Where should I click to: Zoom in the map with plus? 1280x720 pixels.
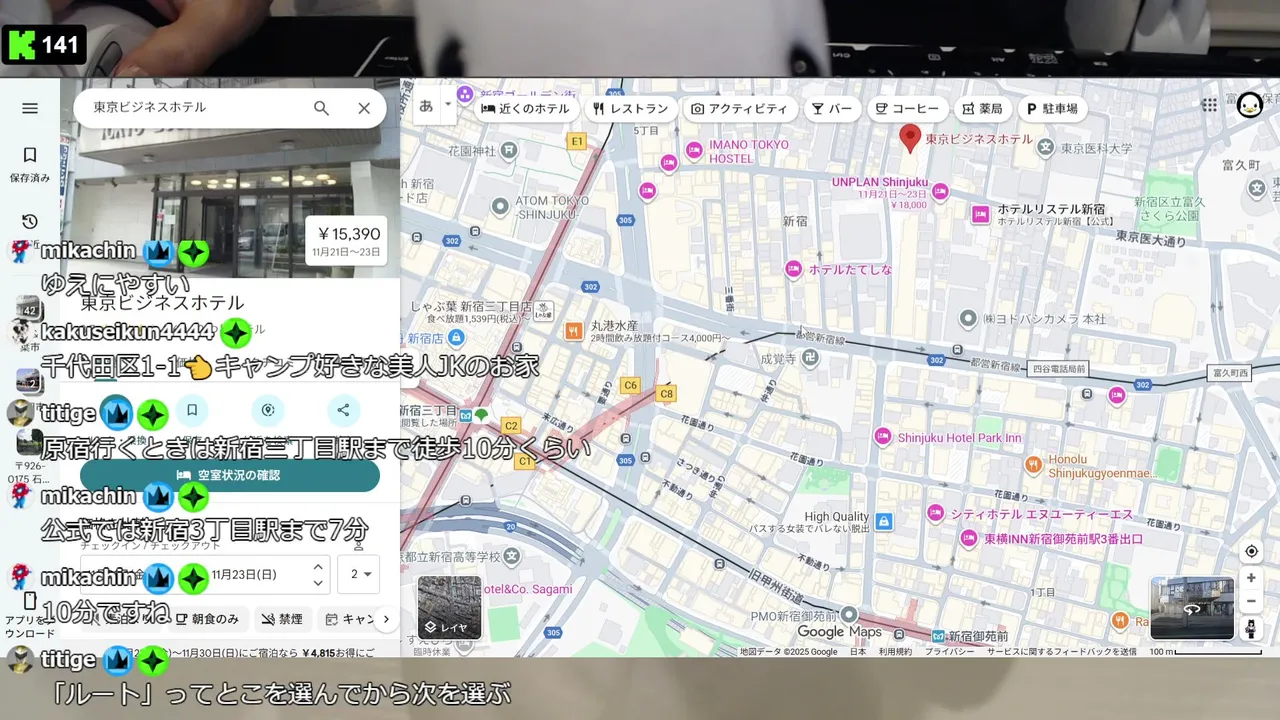click(1251, 578)
